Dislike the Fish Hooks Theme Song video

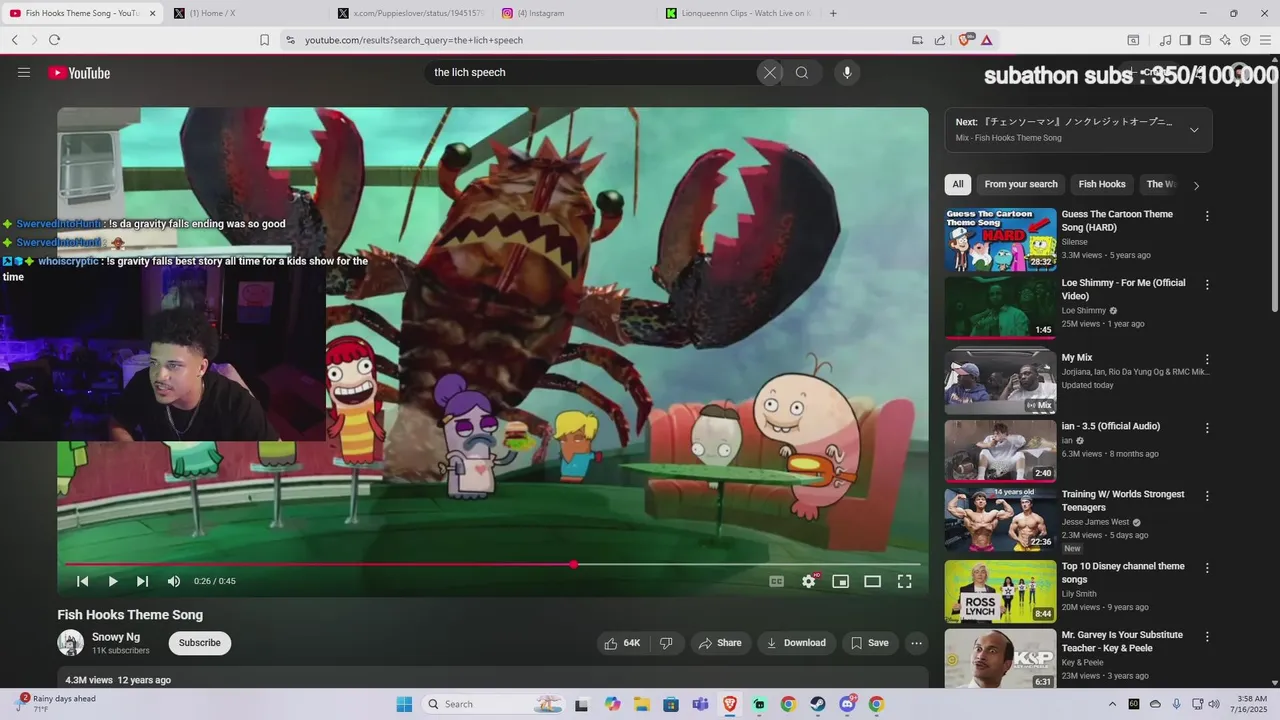666,643
